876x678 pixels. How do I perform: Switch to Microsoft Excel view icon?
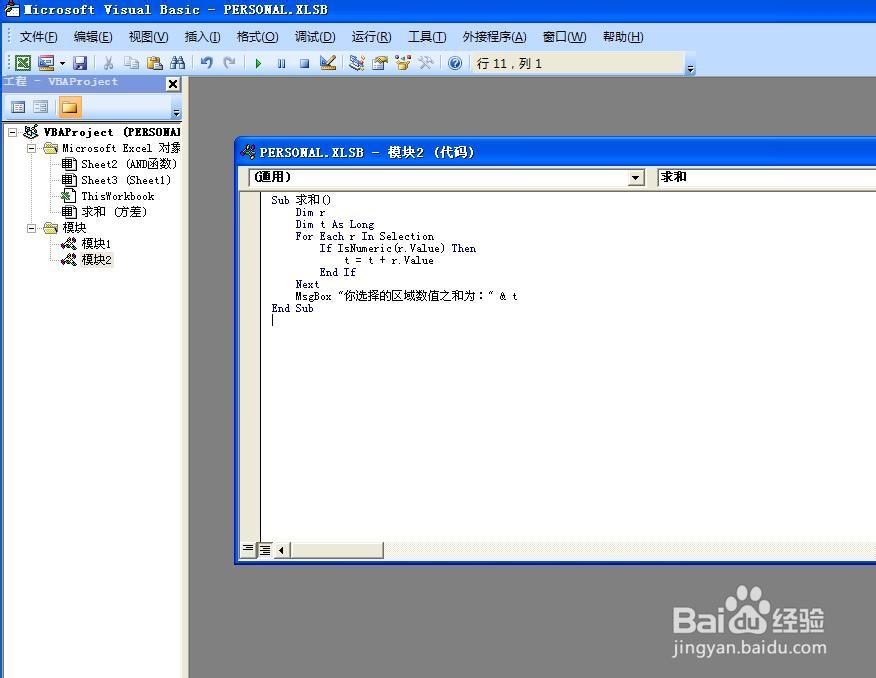(23, 63)
